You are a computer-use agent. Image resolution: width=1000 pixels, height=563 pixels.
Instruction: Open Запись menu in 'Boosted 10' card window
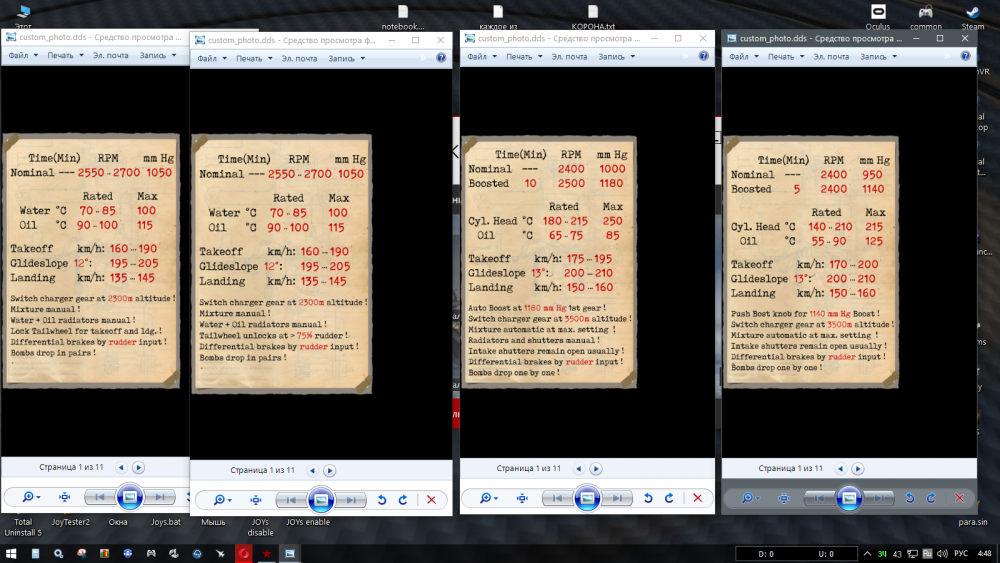point(616,57)
